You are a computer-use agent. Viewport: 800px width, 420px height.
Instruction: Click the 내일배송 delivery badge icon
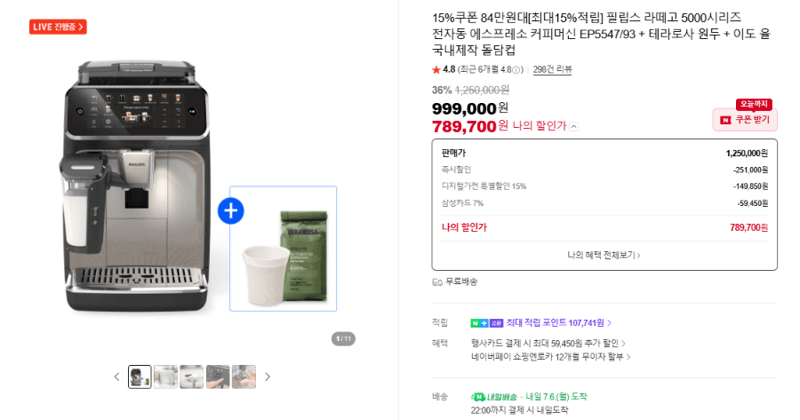point(478,397)
